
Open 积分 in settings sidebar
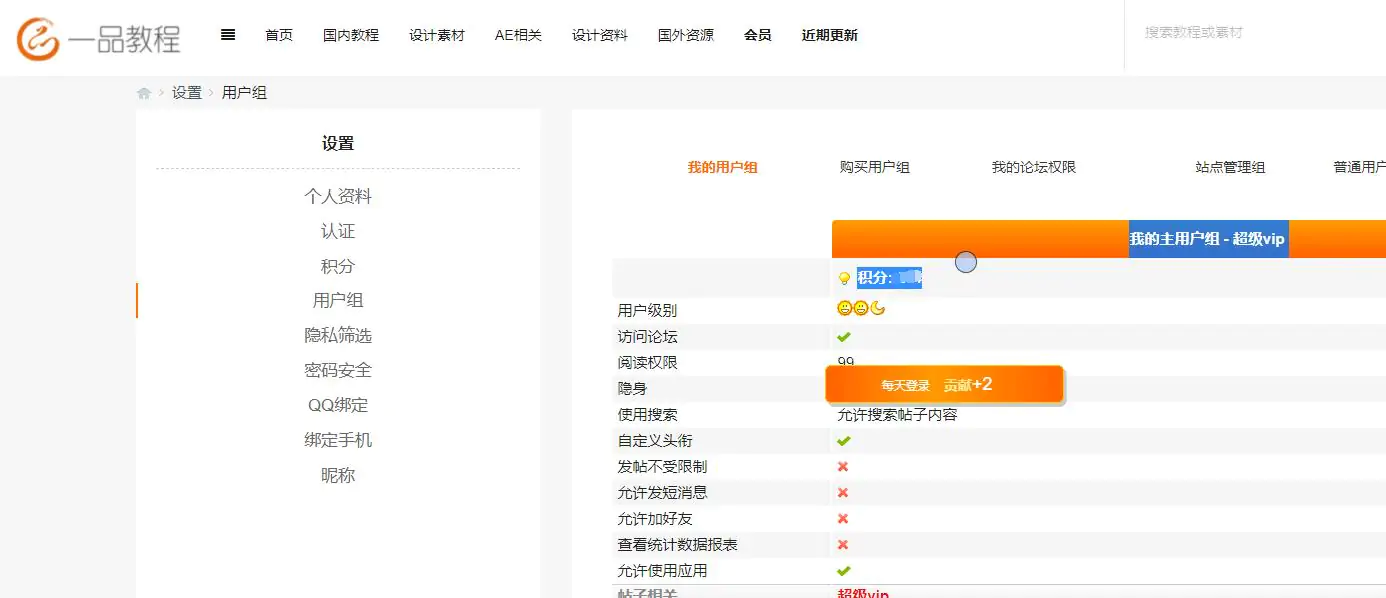pos(338,266)
